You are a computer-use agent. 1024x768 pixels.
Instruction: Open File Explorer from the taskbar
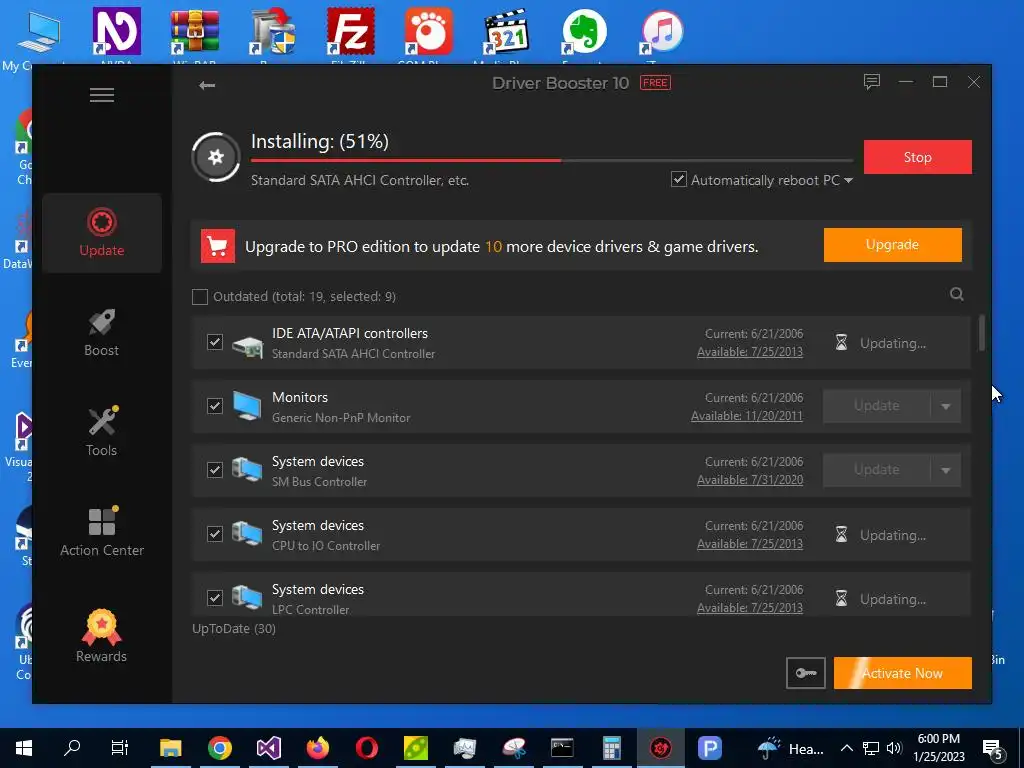pos(170,748)
